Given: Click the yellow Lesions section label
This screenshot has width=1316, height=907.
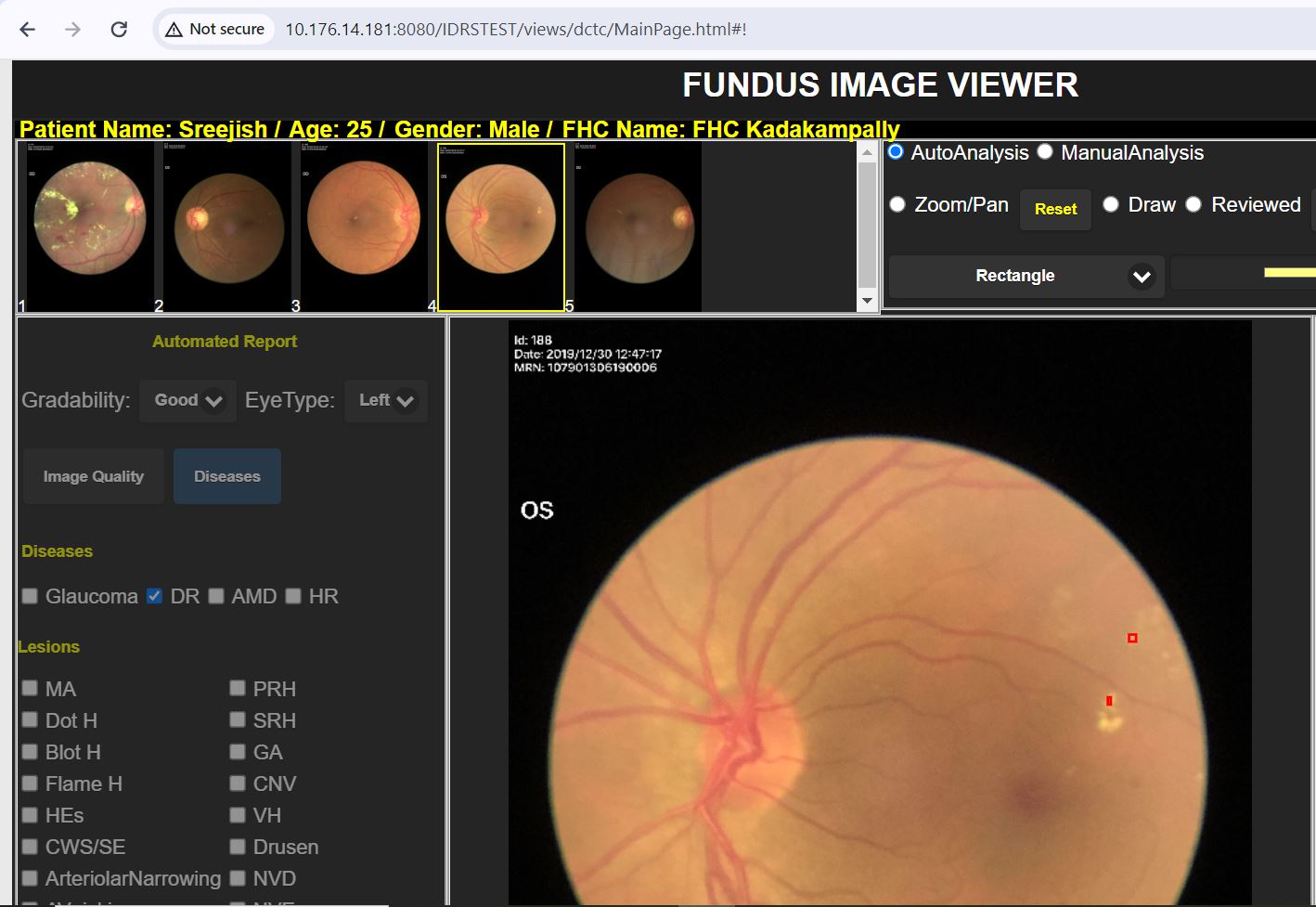Looking at the screenshot, I should 49,647.
